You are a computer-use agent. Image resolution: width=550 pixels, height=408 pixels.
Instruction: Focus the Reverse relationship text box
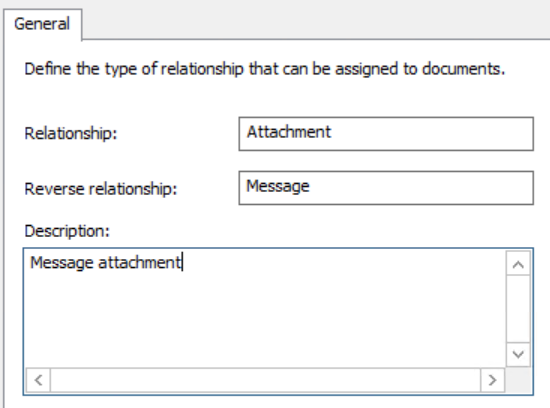pos(386,188)
